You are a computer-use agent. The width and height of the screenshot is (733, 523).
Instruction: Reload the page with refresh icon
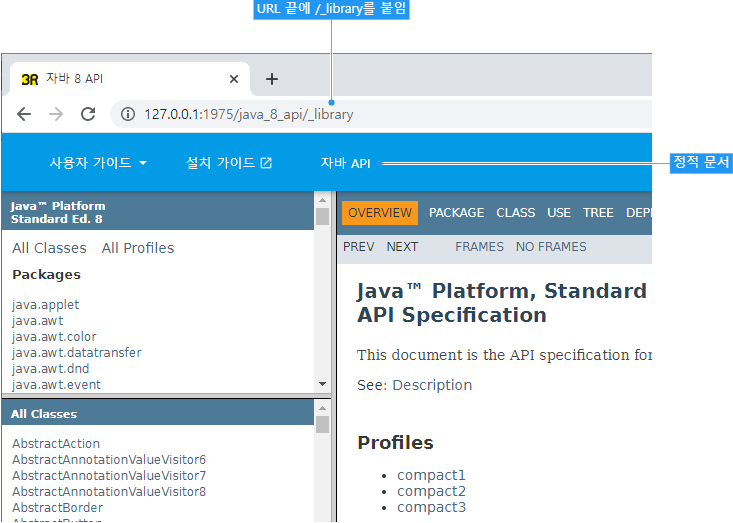tap(88, 114)
